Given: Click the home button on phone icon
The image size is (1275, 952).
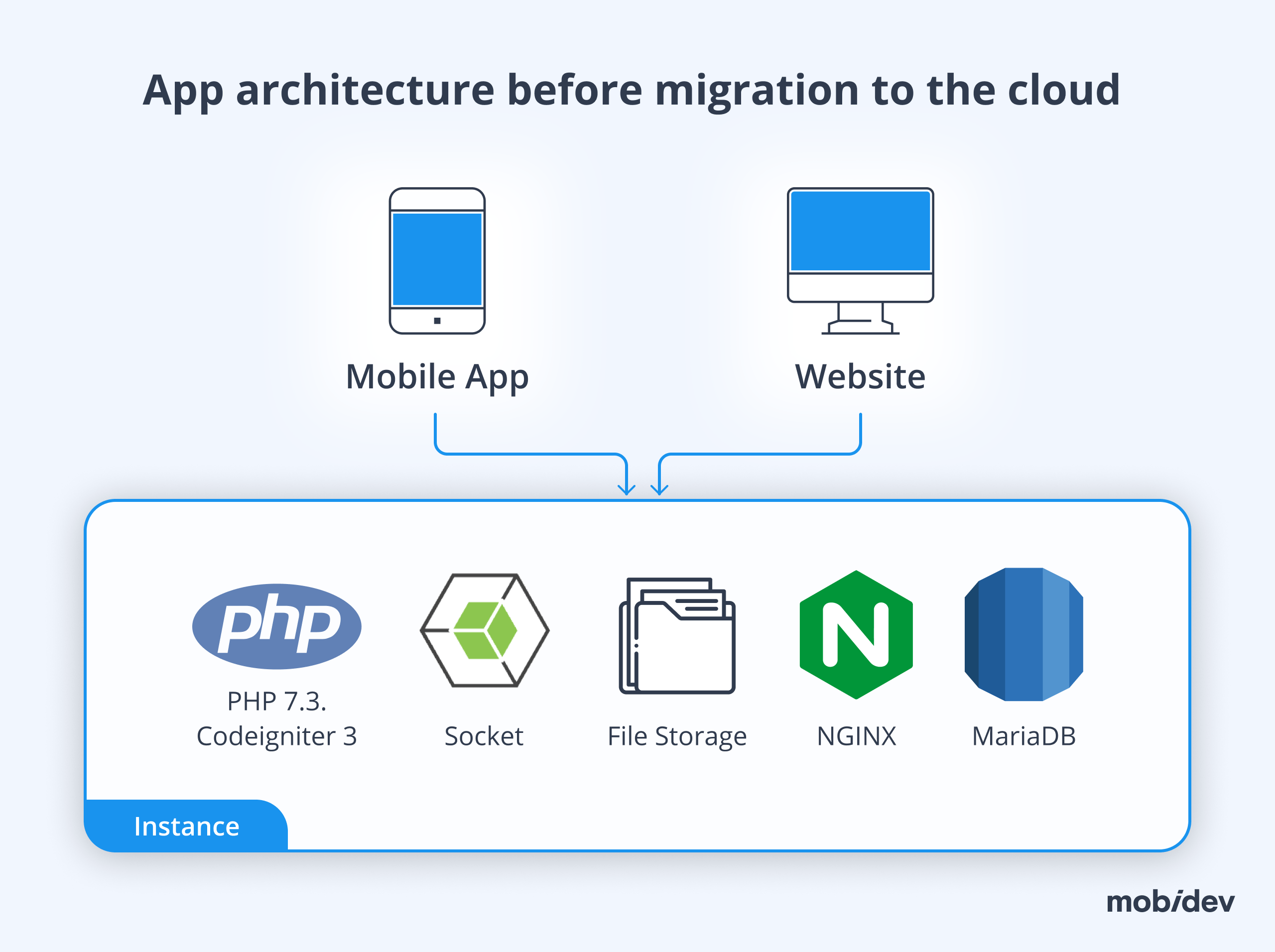Looking at the screenshot, I should [437, 321].
